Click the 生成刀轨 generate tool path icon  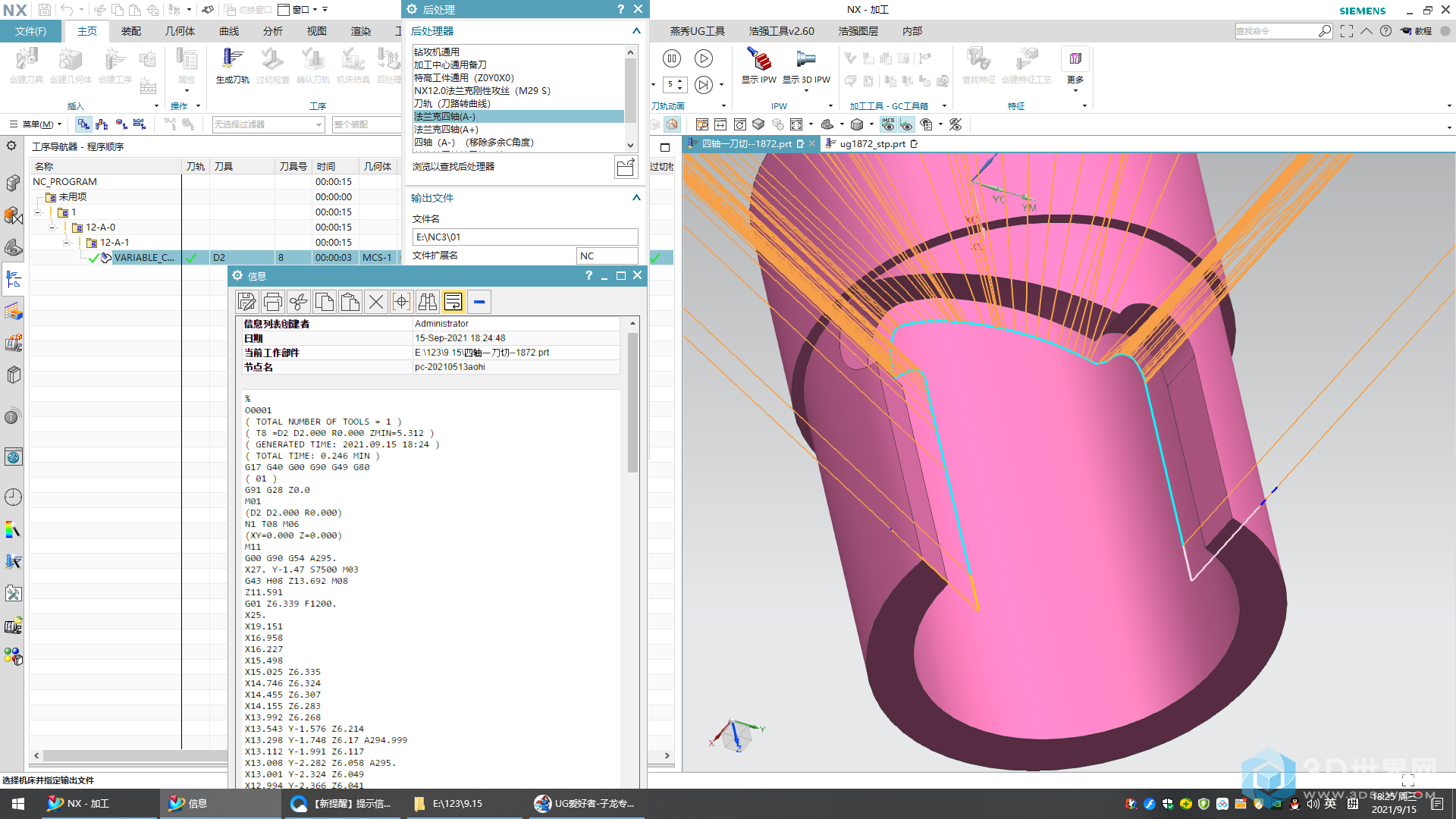tap(232, 59)
